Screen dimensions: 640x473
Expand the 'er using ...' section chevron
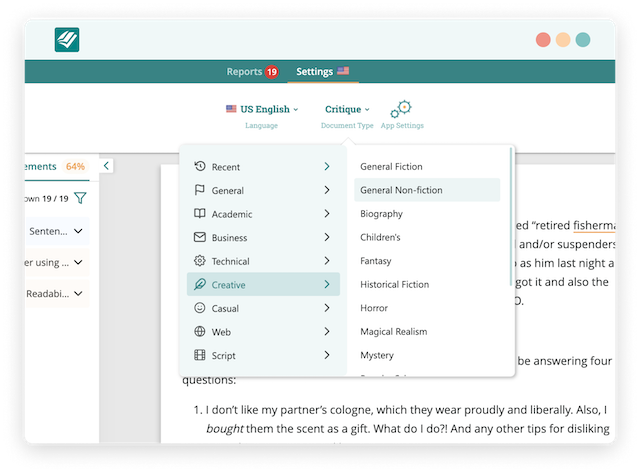(78, 262)
